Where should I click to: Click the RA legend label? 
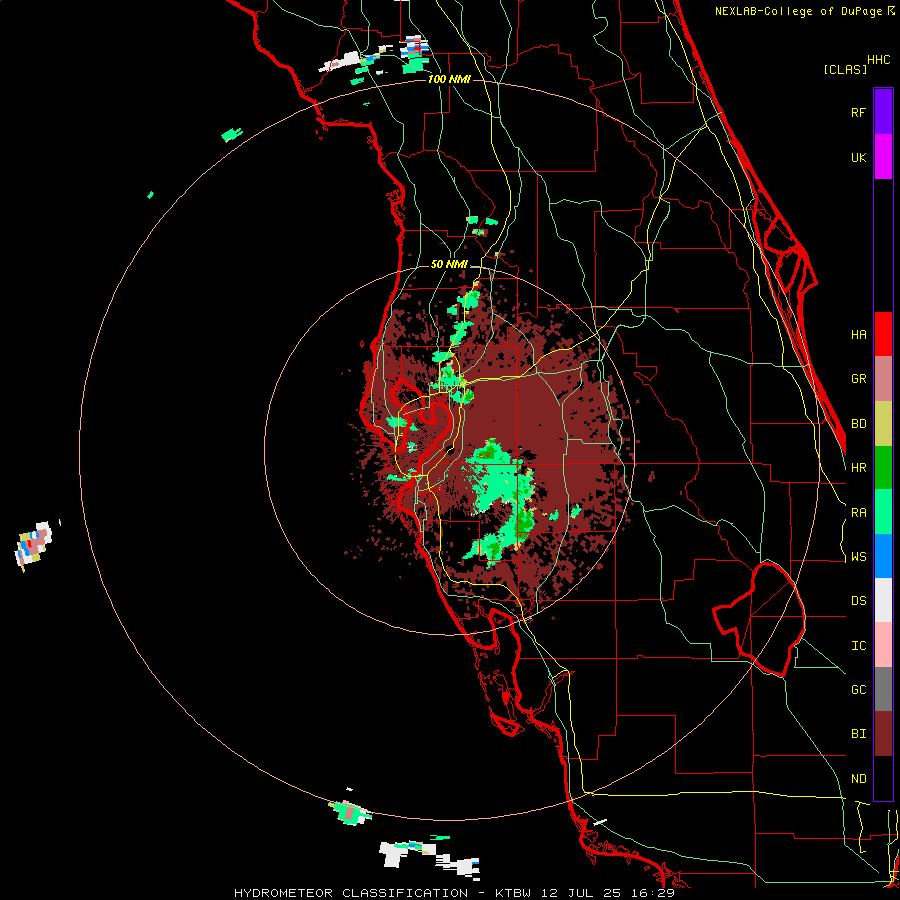(858, 513)
